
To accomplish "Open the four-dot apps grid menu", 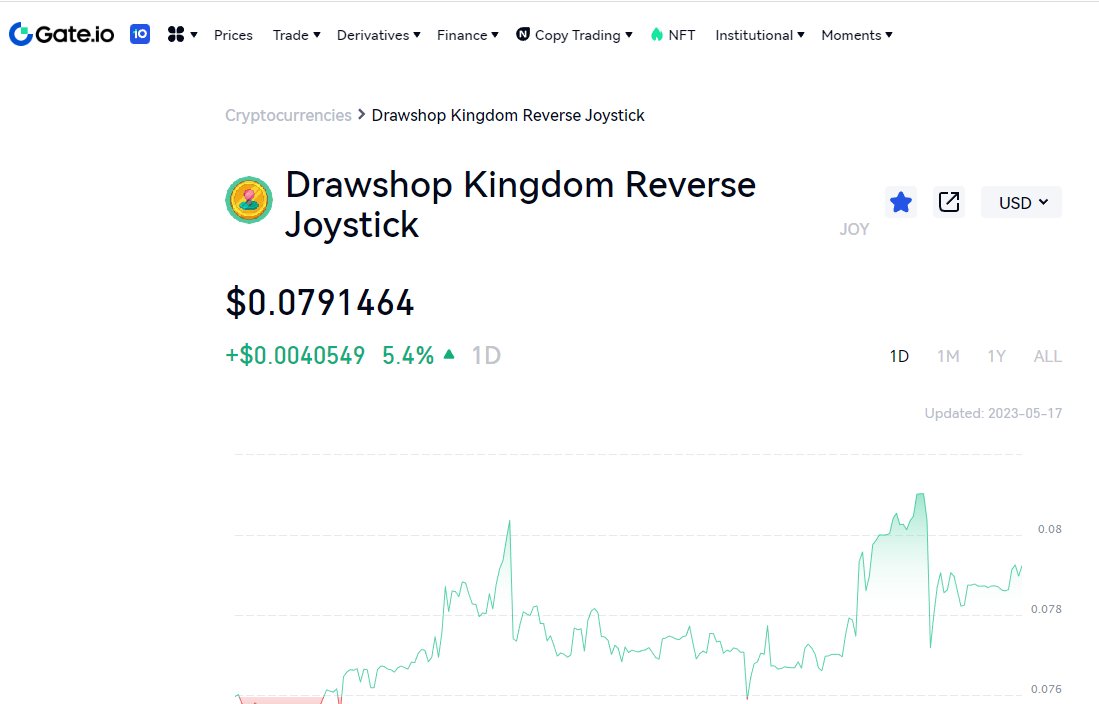I will 182,34.
